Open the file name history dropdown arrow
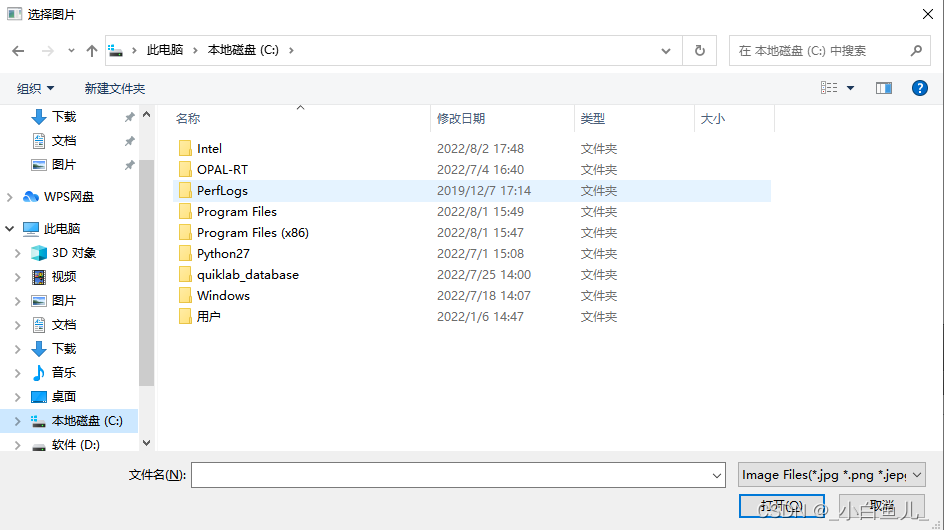Screen dimensions: 944x530 click(716, 475)
